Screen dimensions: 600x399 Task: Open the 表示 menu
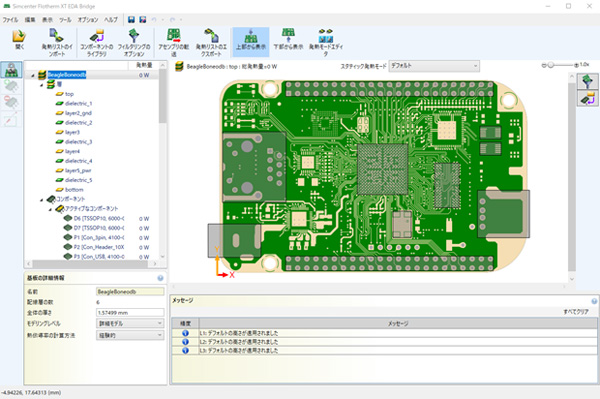point(47,20)
